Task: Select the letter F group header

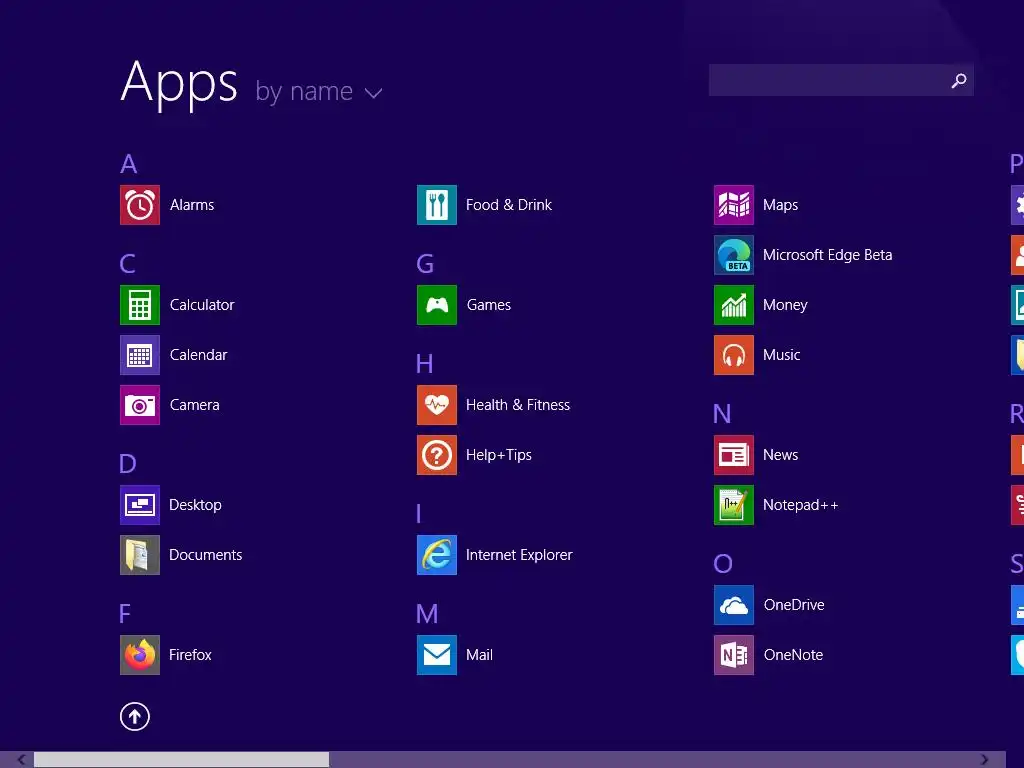Action: pyautogui.click(x=125, y=614)
